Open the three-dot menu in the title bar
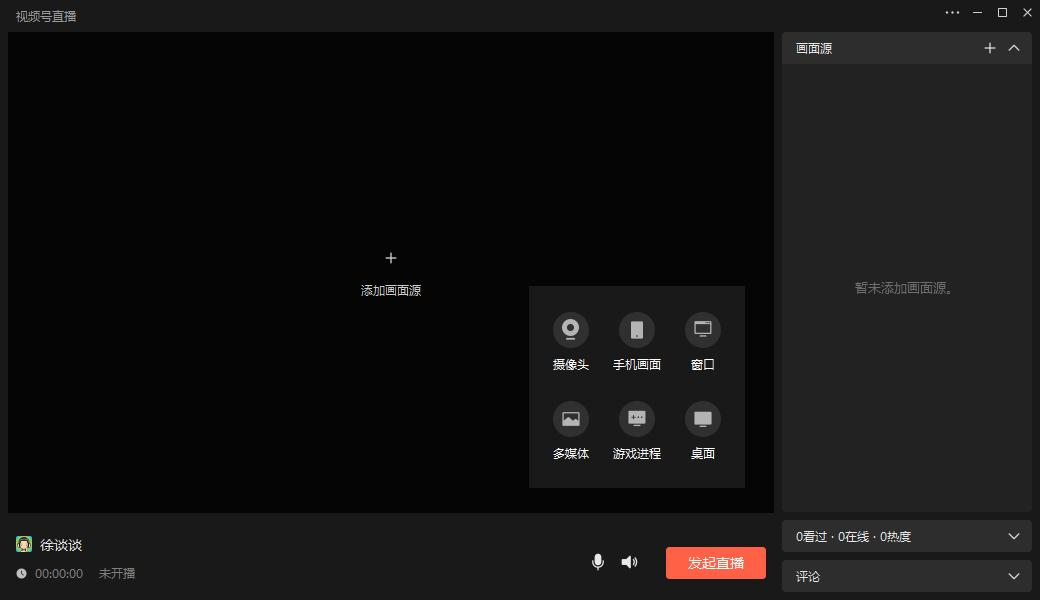 (951, 13)
